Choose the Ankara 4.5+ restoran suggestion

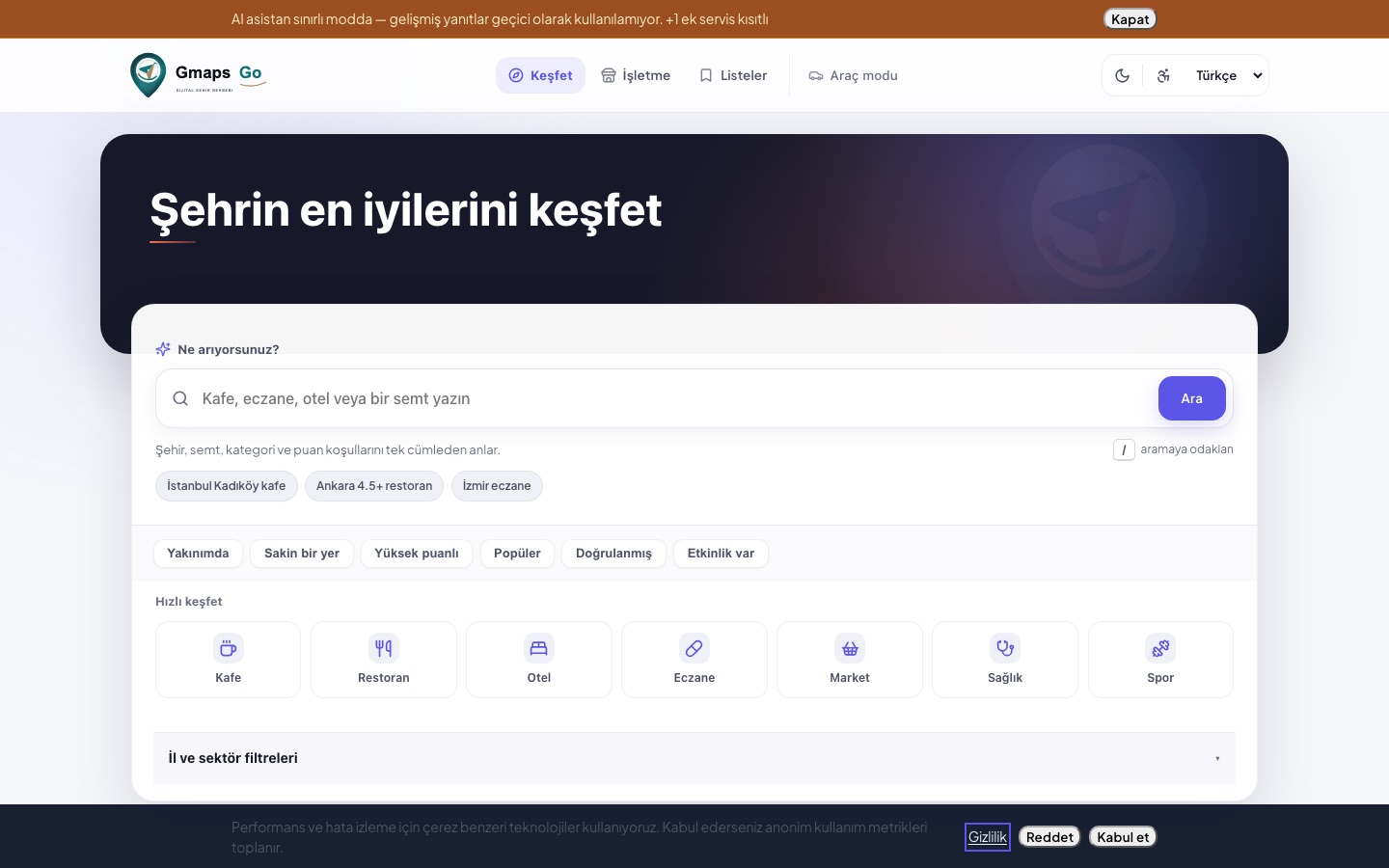[374, 486]
